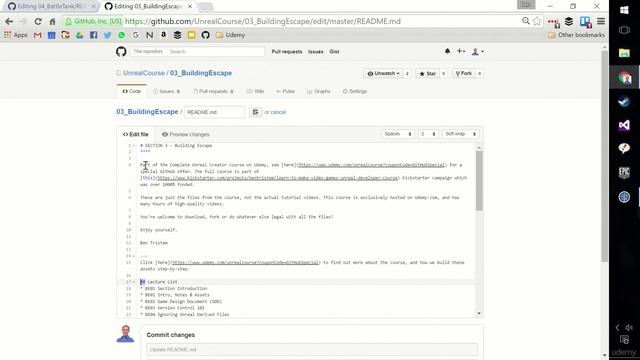This screenshot has height=360, width=640.
Task: Reload the page with the refresh icon
Action: (x=38, y=21)
